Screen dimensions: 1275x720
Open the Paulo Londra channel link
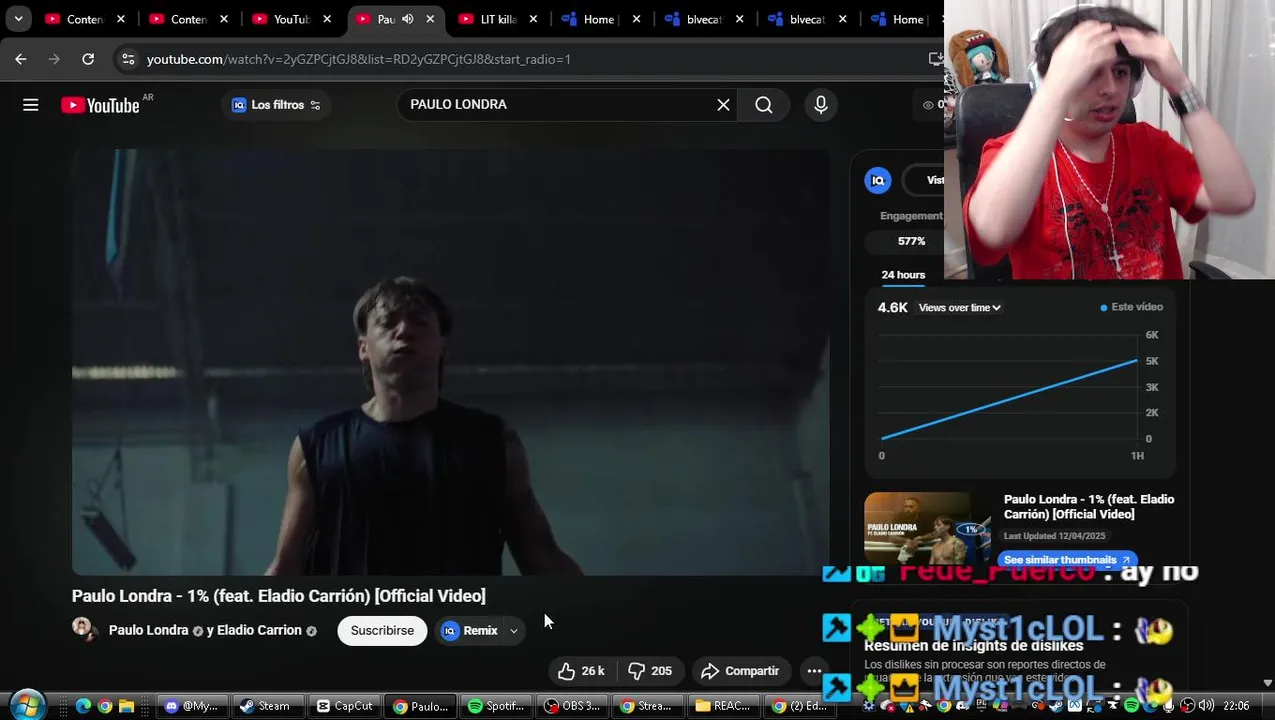point(148,630)
